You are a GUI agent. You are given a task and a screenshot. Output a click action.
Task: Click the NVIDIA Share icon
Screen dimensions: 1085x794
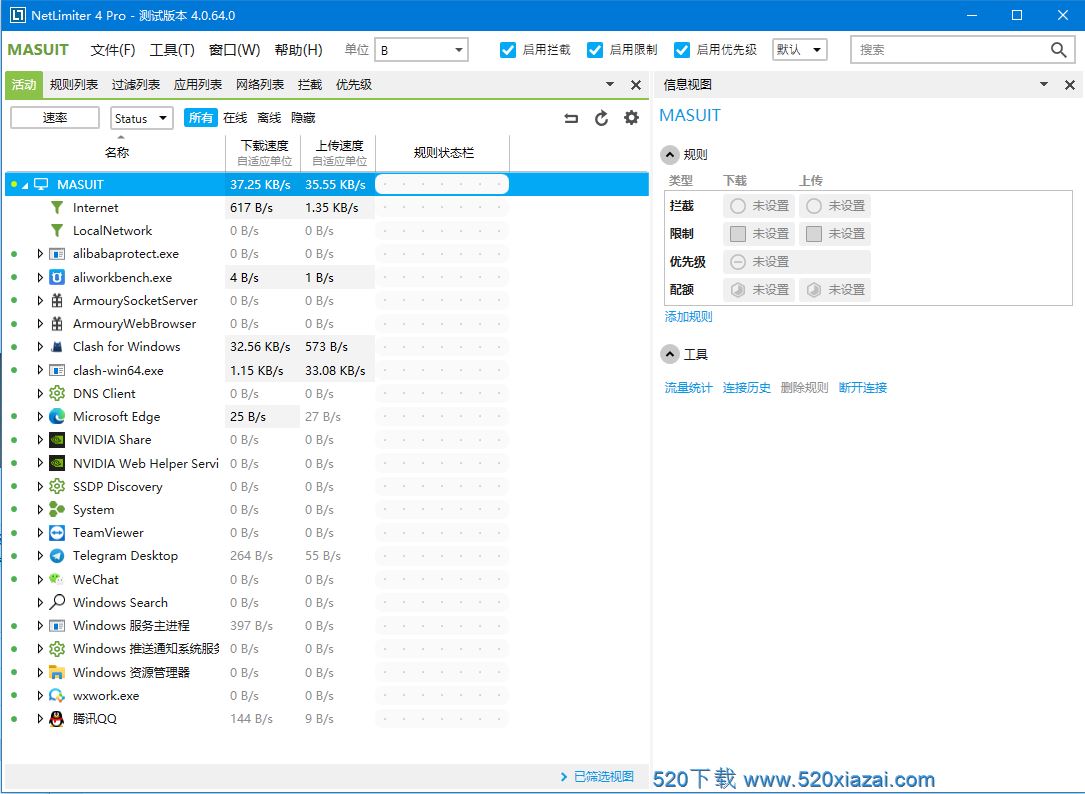[x=57, y=440]
